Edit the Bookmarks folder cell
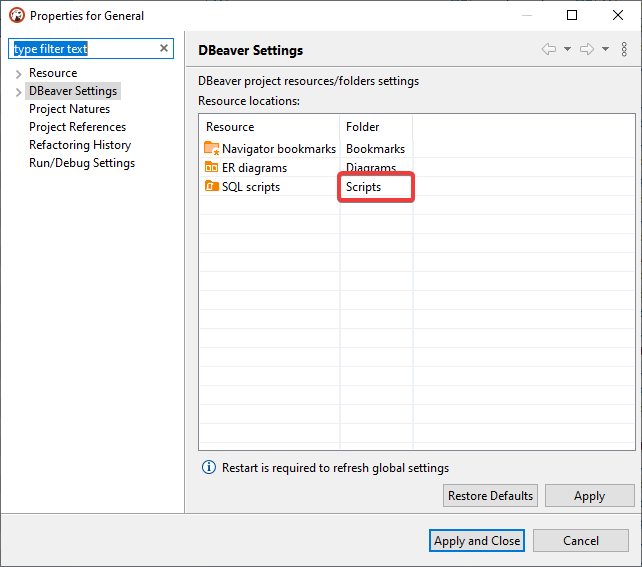The height and width of the screenshot is (567, 642). click(376, 149)
